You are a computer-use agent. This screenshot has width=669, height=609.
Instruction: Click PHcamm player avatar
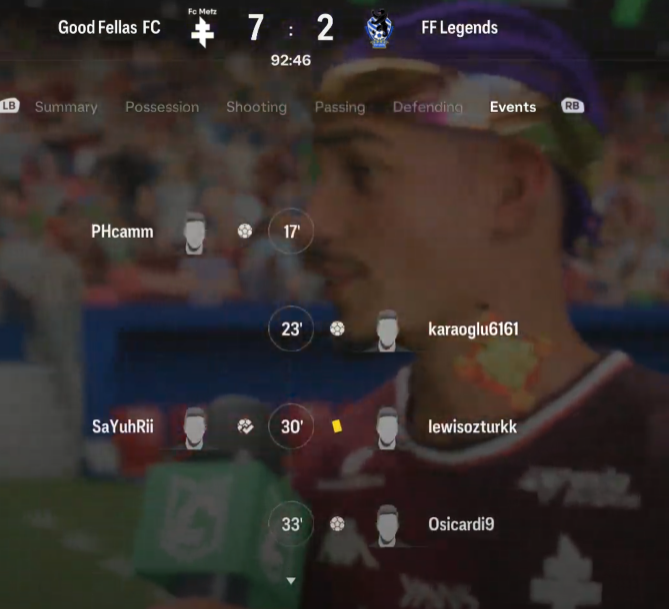(194, 233)
